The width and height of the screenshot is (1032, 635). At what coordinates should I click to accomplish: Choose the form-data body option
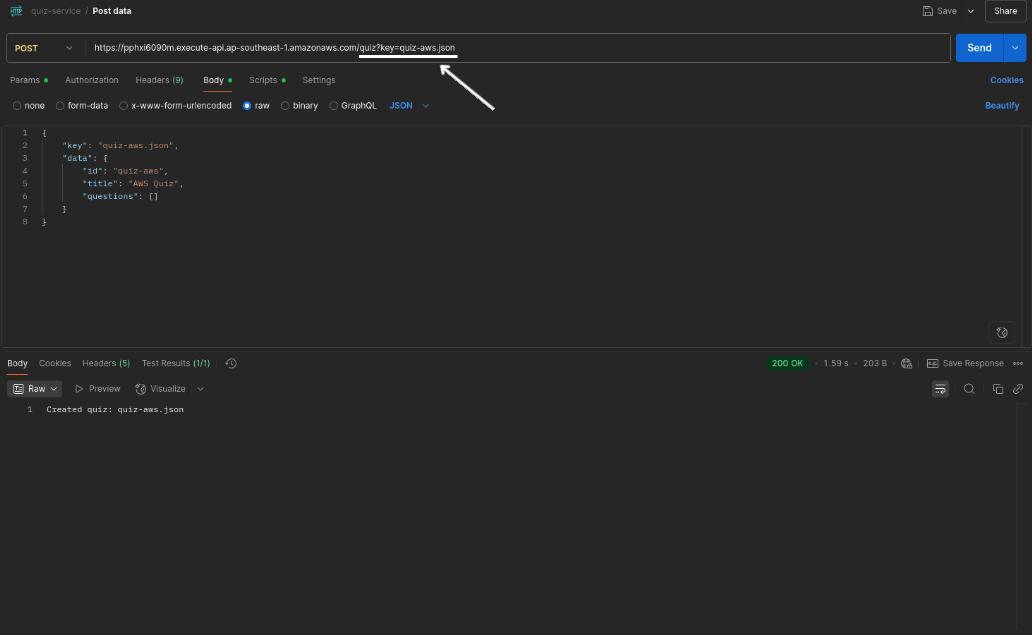(x=61, y=105)
